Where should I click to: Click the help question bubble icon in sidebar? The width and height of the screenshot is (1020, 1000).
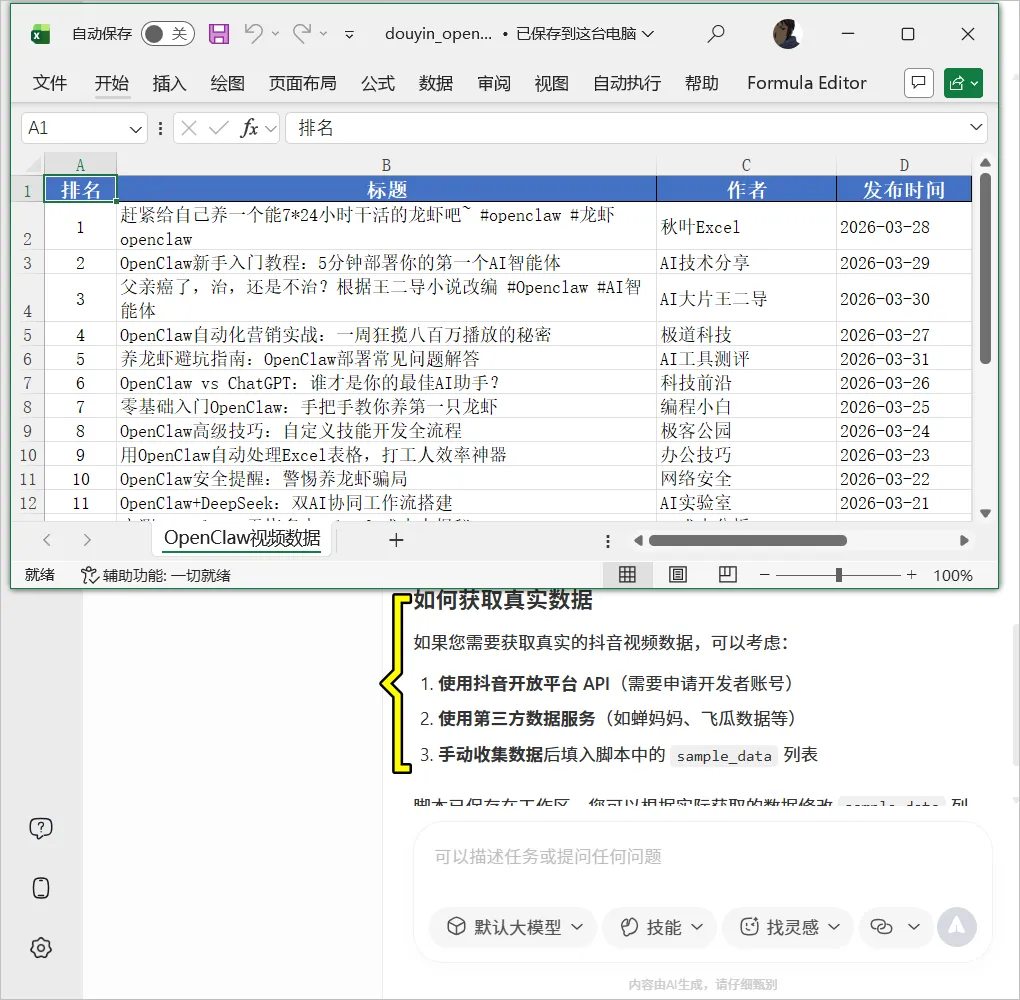[41, 828]
